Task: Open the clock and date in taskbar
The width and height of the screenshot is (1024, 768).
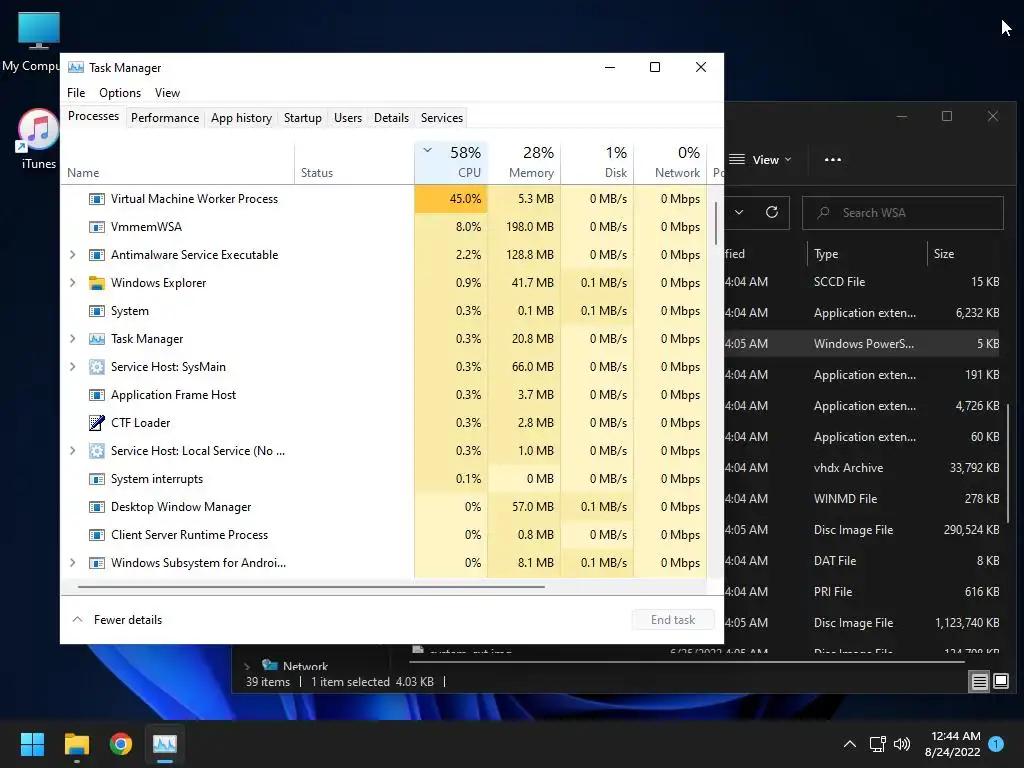Action: (952, 744)
